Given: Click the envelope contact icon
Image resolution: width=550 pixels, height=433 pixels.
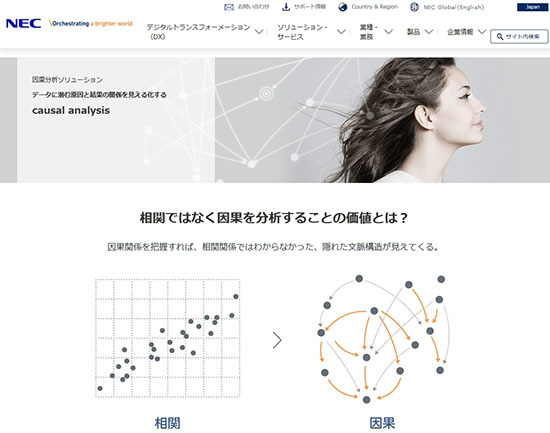Looking at the screenshot, I should [229, 7].
